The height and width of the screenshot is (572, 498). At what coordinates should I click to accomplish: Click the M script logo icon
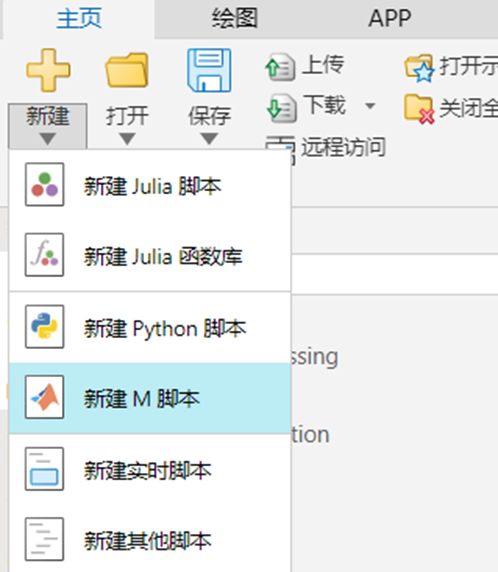45,397
